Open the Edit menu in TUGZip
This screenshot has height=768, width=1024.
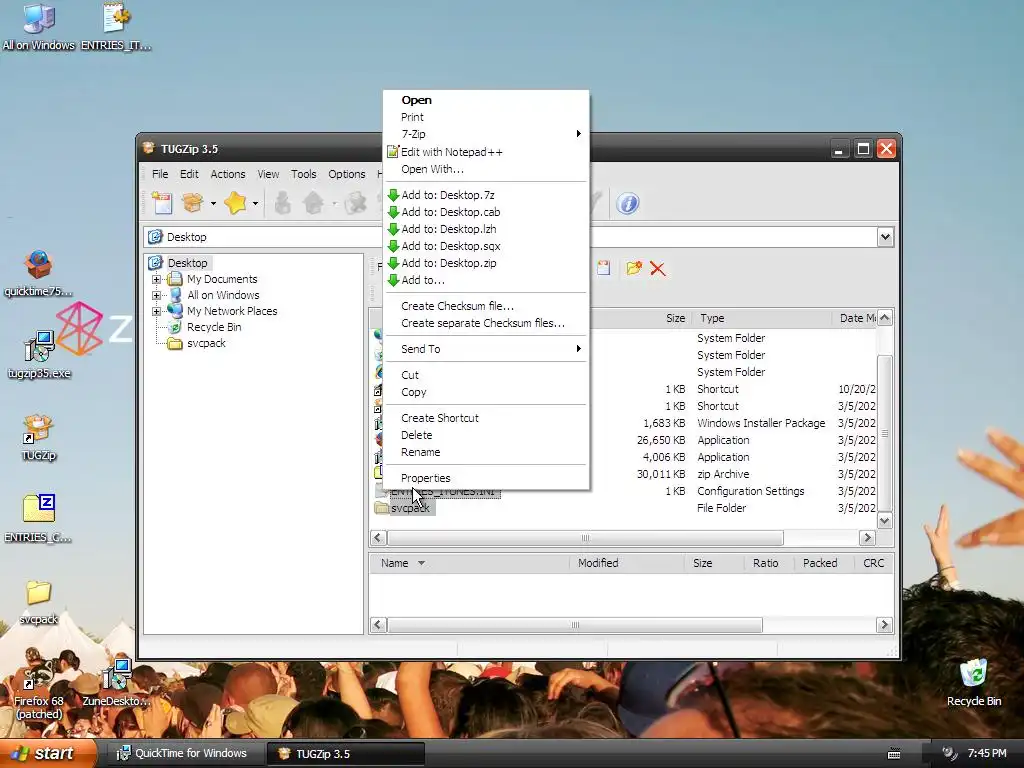coord(189,174)
